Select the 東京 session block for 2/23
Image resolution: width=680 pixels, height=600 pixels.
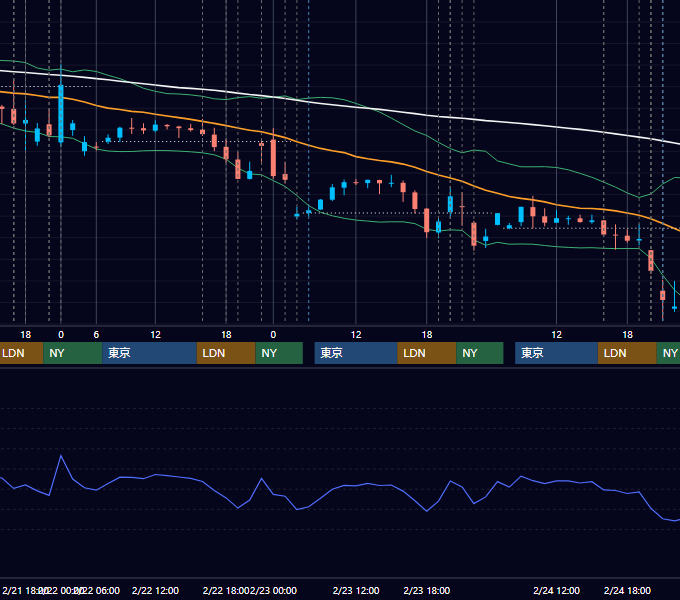point(356,353)
